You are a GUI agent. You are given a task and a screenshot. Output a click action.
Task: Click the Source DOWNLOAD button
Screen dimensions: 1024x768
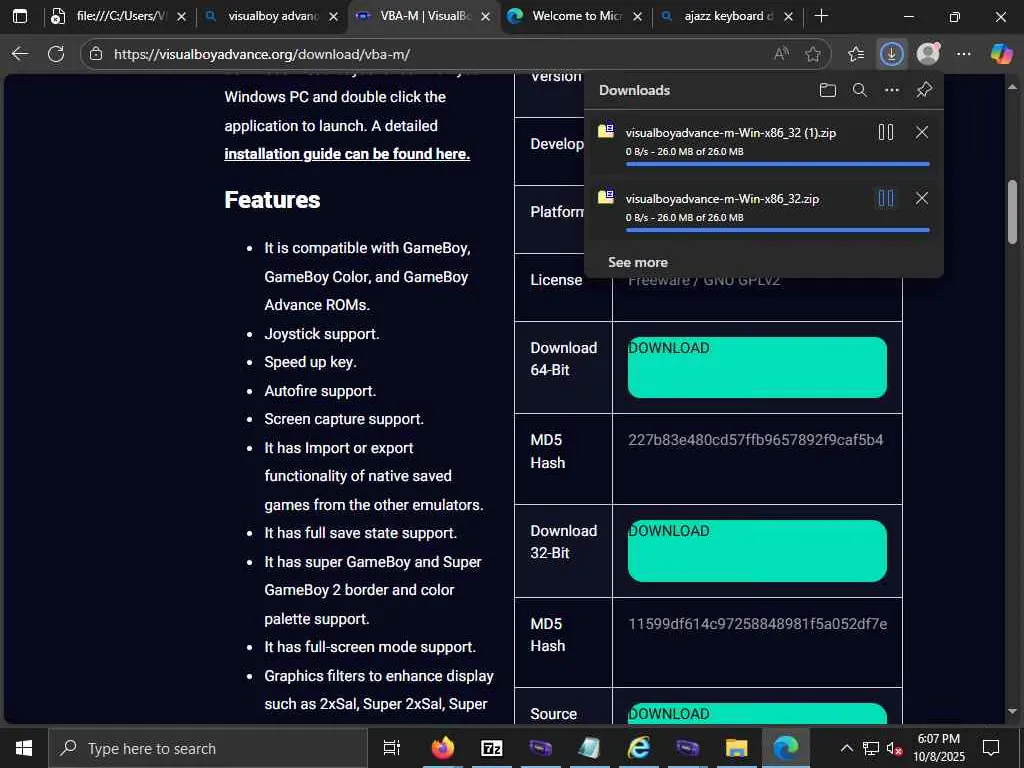[x=757, y=714]
